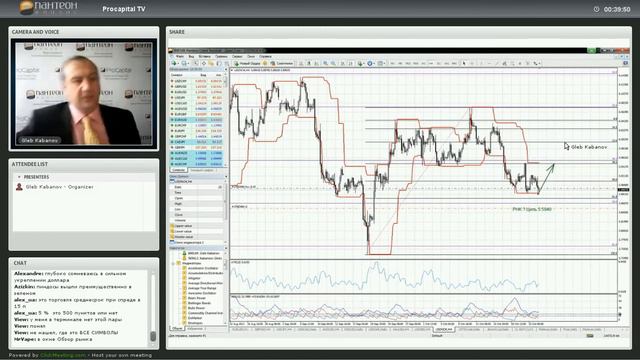Open the Файл menu
Viewport: 640px width, 360px height.
(179, 56)
